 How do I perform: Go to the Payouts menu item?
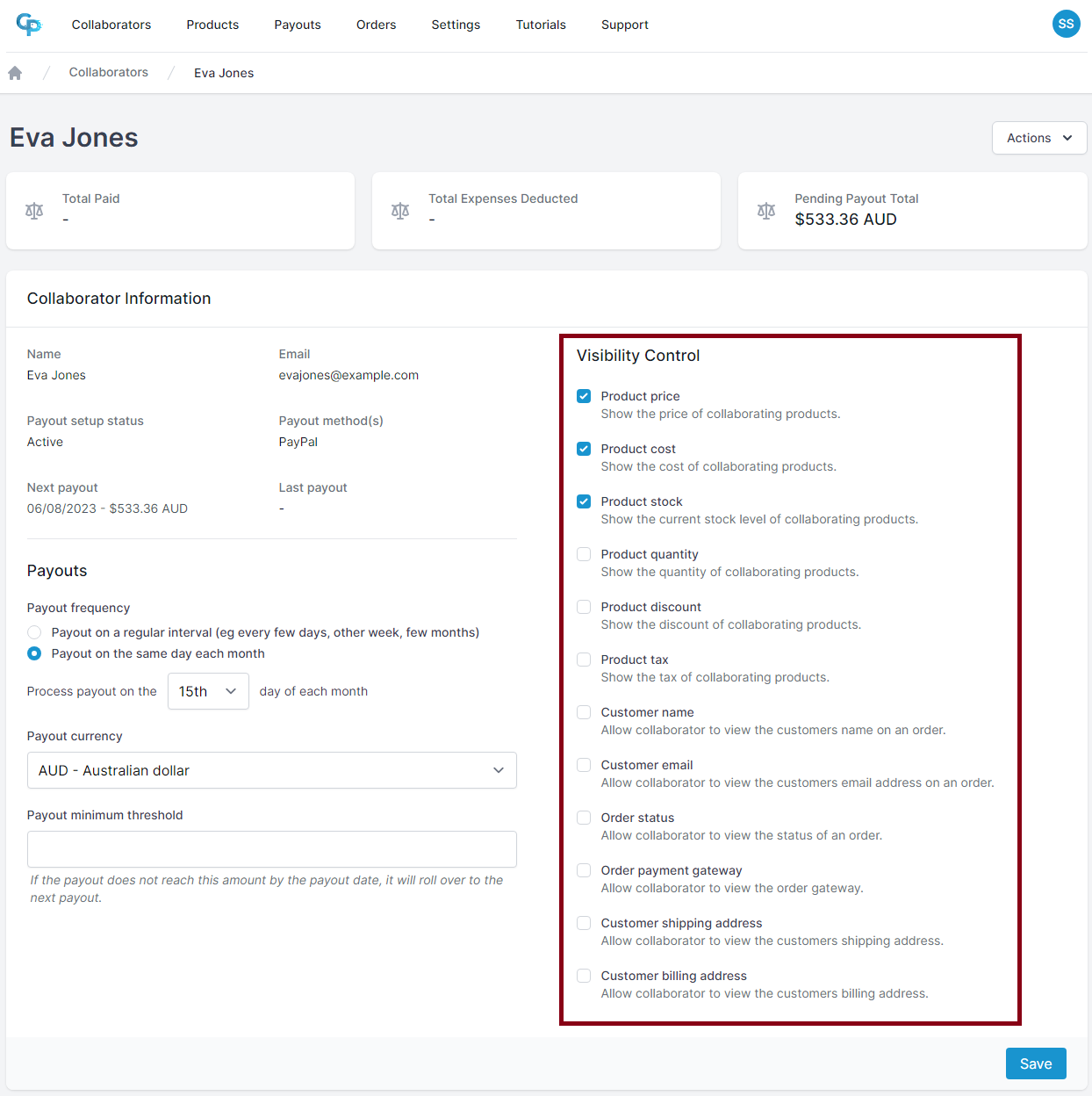coord(297,25)
